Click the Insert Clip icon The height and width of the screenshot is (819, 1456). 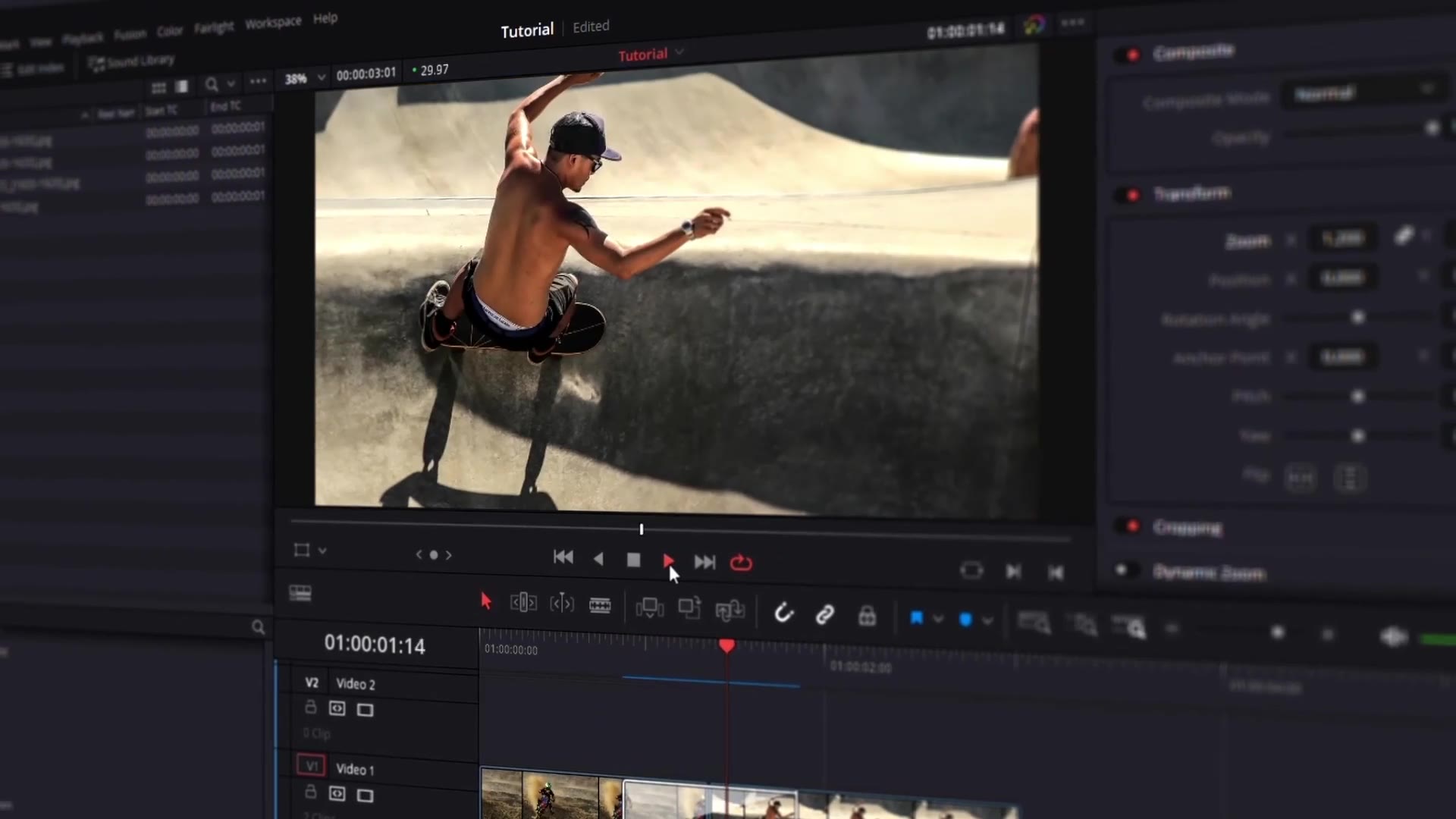650,607
